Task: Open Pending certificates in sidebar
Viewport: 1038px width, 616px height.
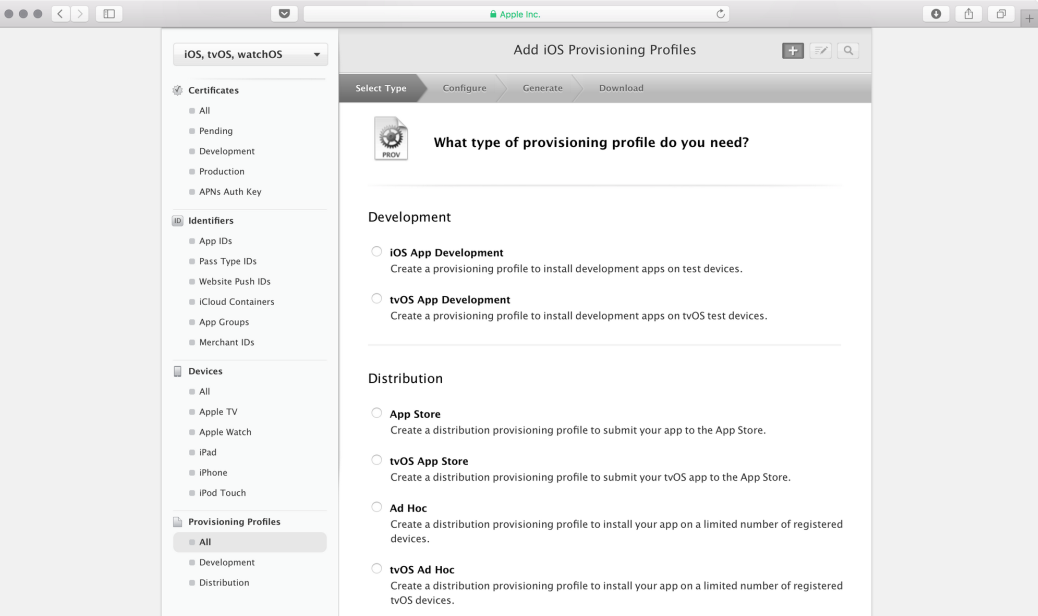Action: point(216,131)
